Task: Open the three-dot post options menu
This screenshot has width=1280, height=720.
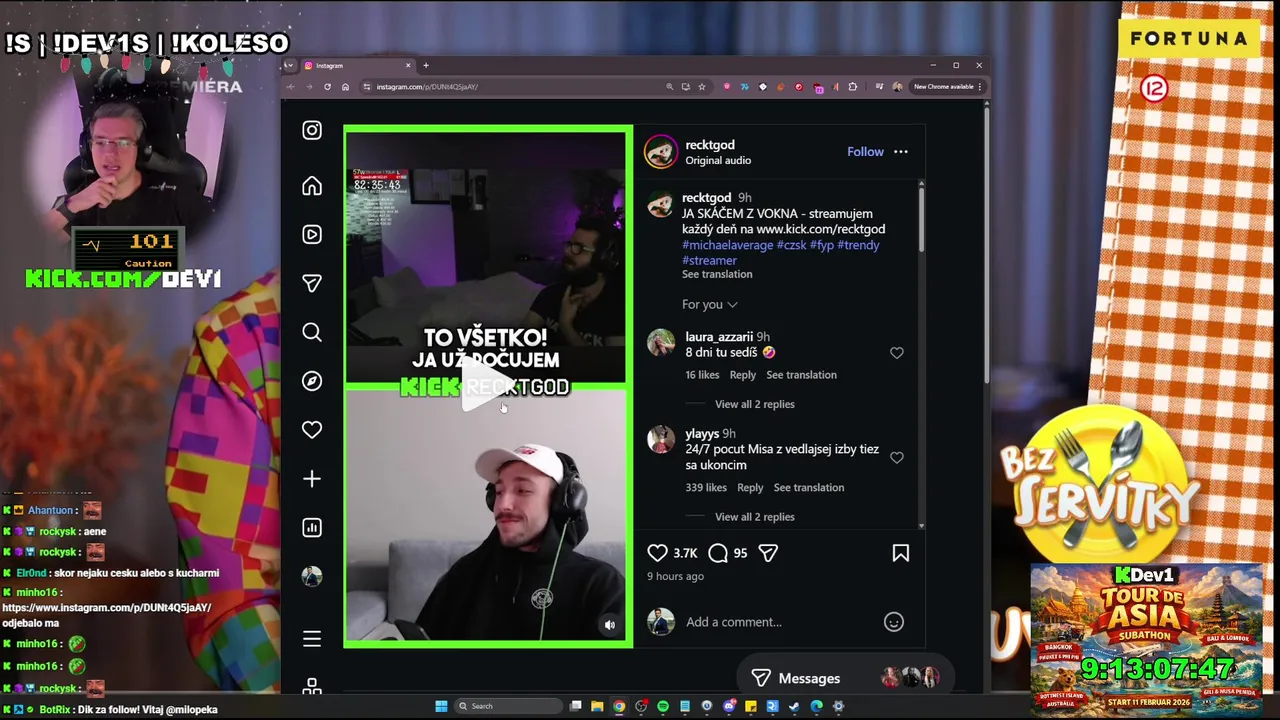Action: coord(900,152)
